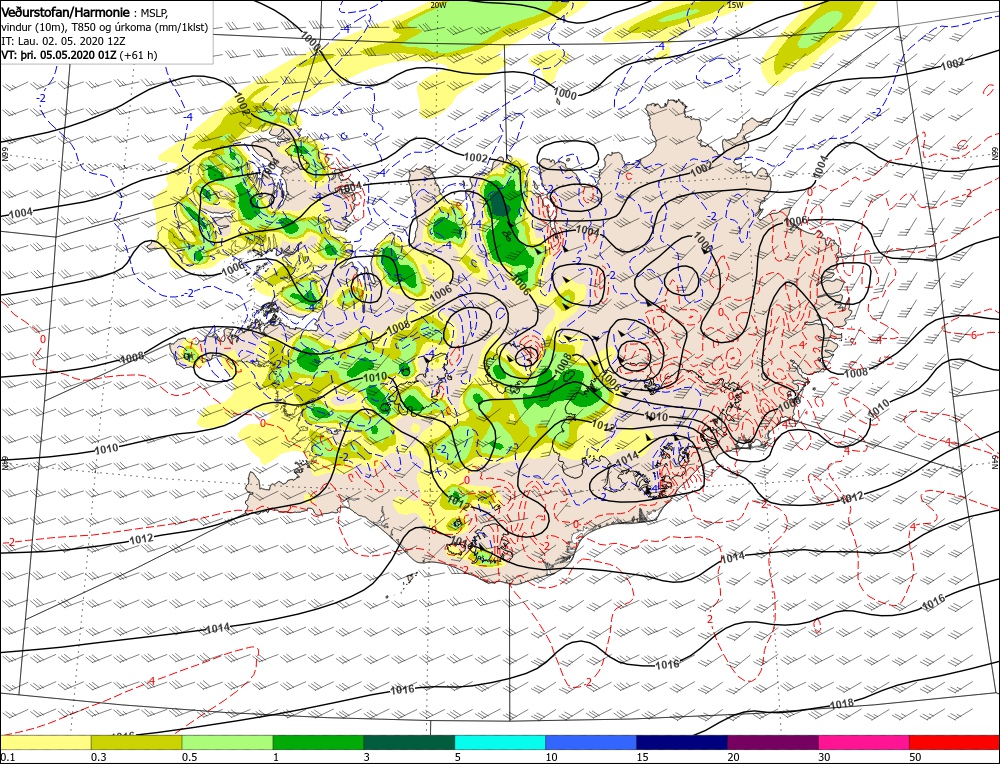This screenshot has width=1000, height=764.
Task: Click the olive 0.3–0.5 legend swatch
Action: (136, 742)
